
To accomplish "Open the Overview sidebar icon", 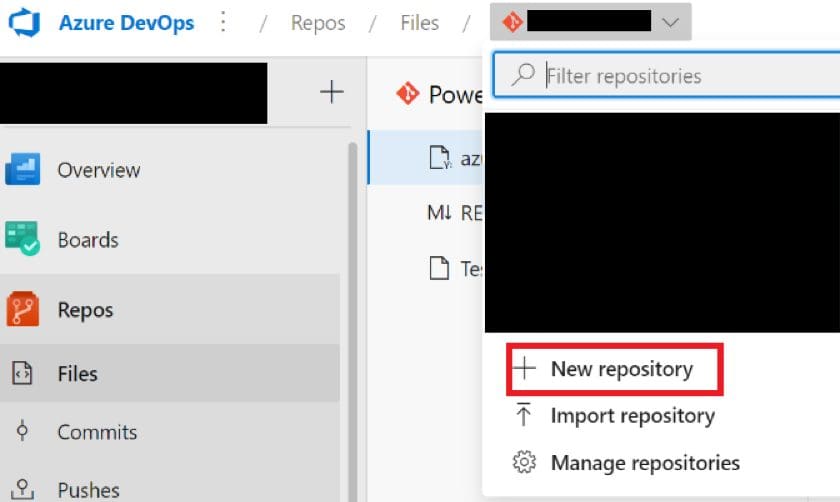I will 22,170.
